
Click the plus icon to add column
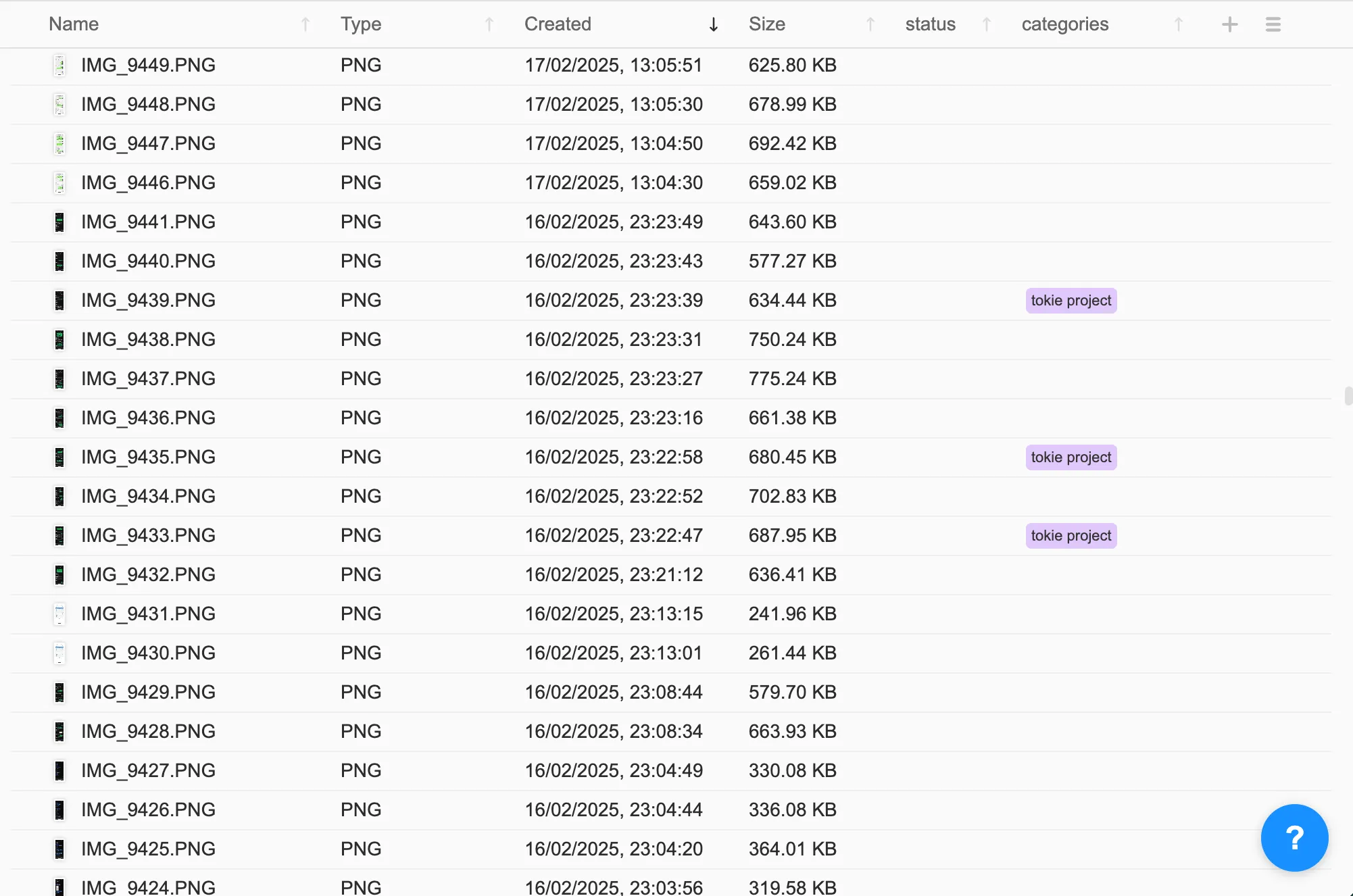tap(1229, 24)
